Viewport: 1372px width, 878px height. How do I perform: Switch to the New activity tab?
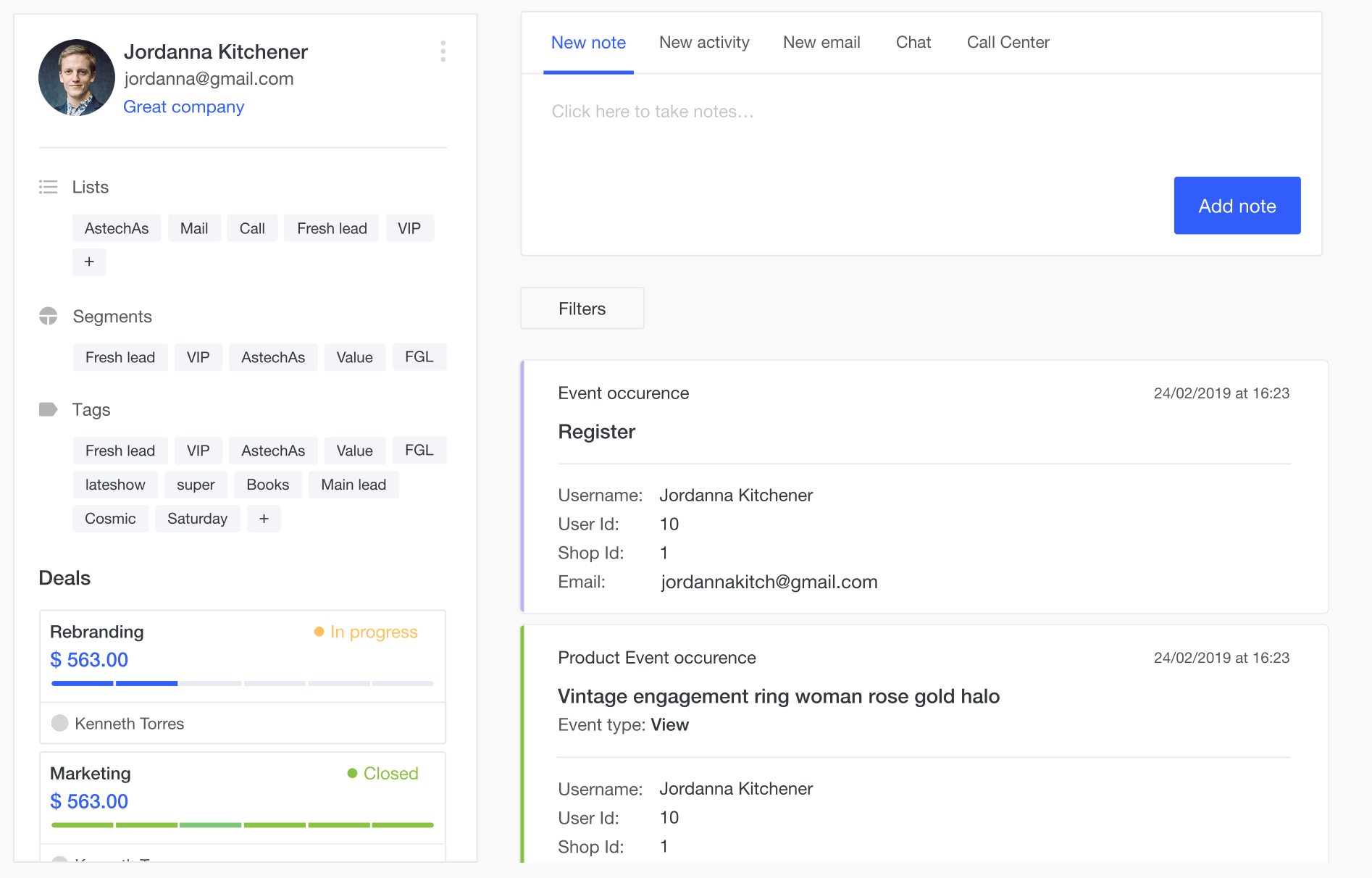pos(704,42)
